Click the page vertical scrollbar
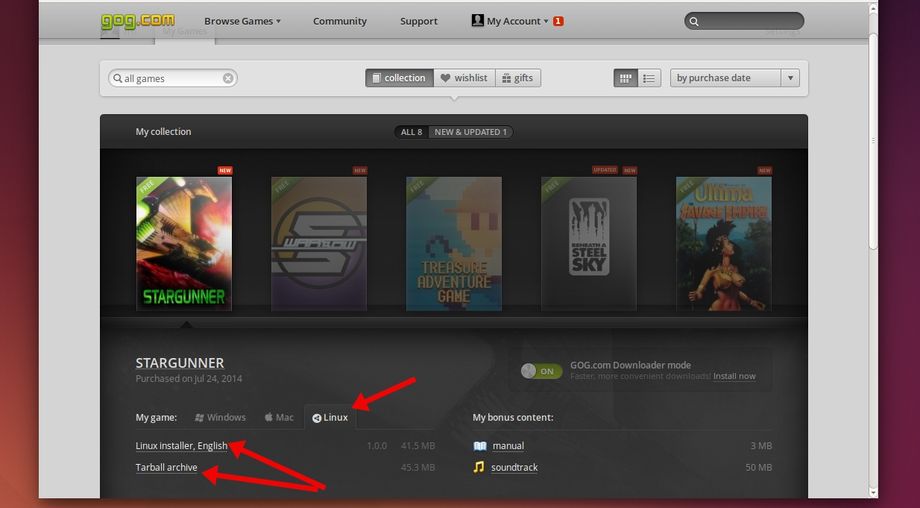The image size is (920, 508). [873, 140]
